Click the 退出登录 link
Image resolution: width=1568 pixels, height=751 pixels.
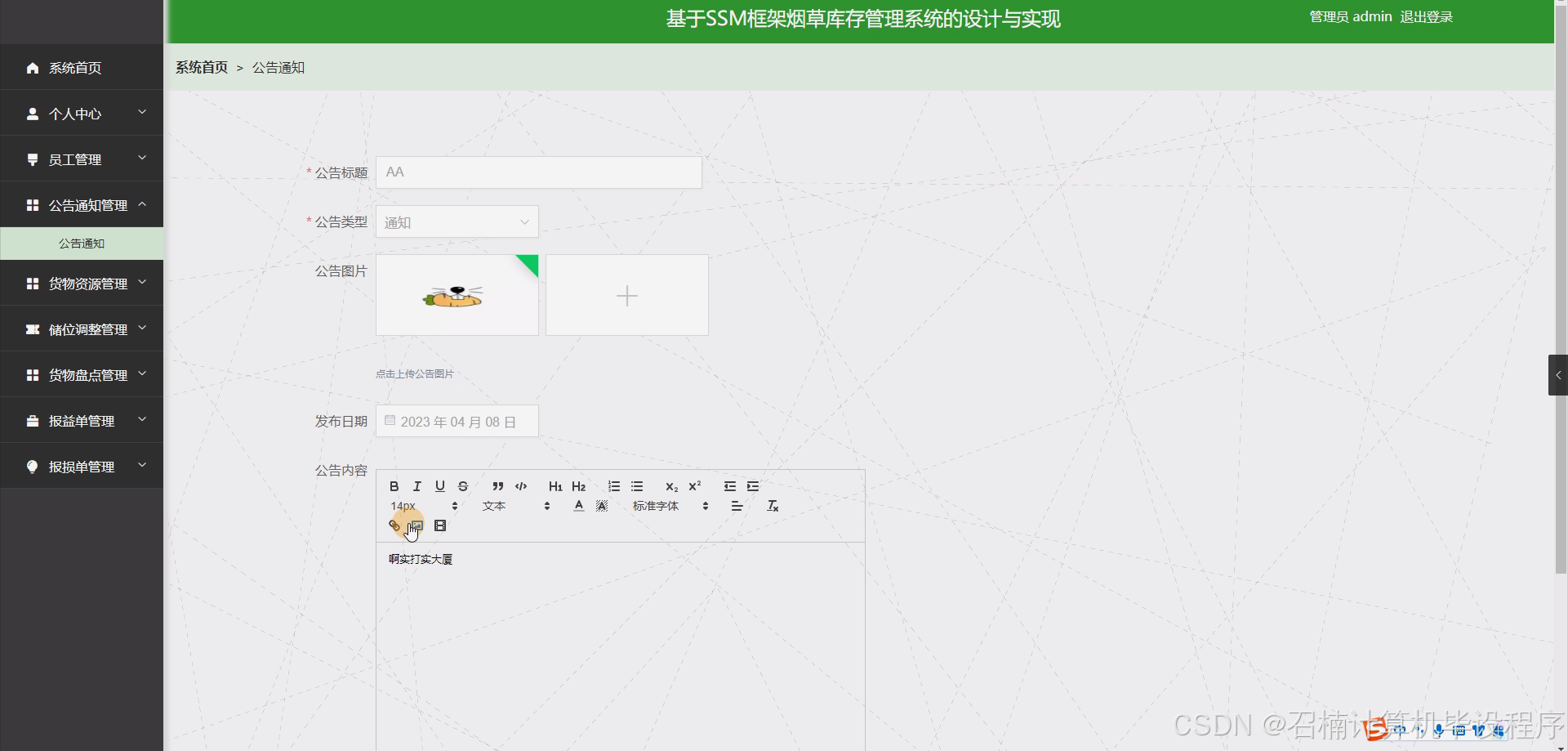[x=1426, y=16]
